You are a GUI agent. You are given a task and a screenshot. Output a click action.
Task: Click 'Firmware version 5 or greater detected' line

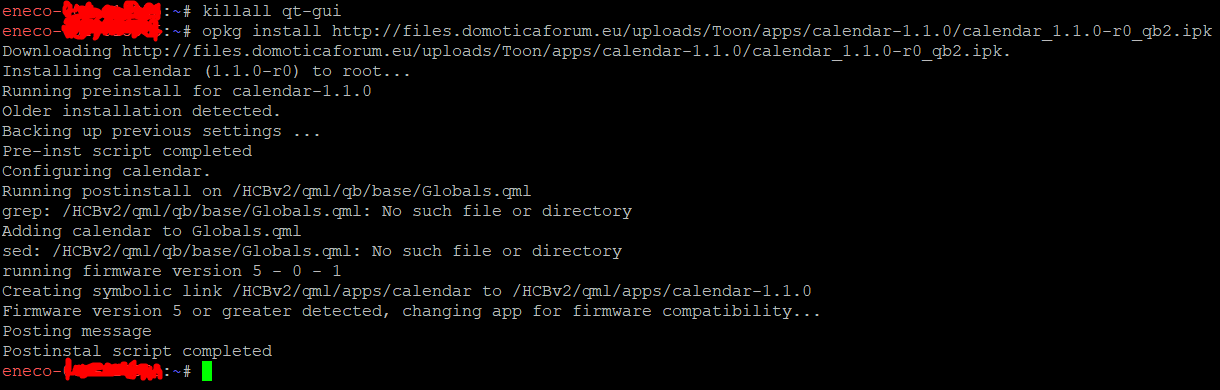click(411, 311)
